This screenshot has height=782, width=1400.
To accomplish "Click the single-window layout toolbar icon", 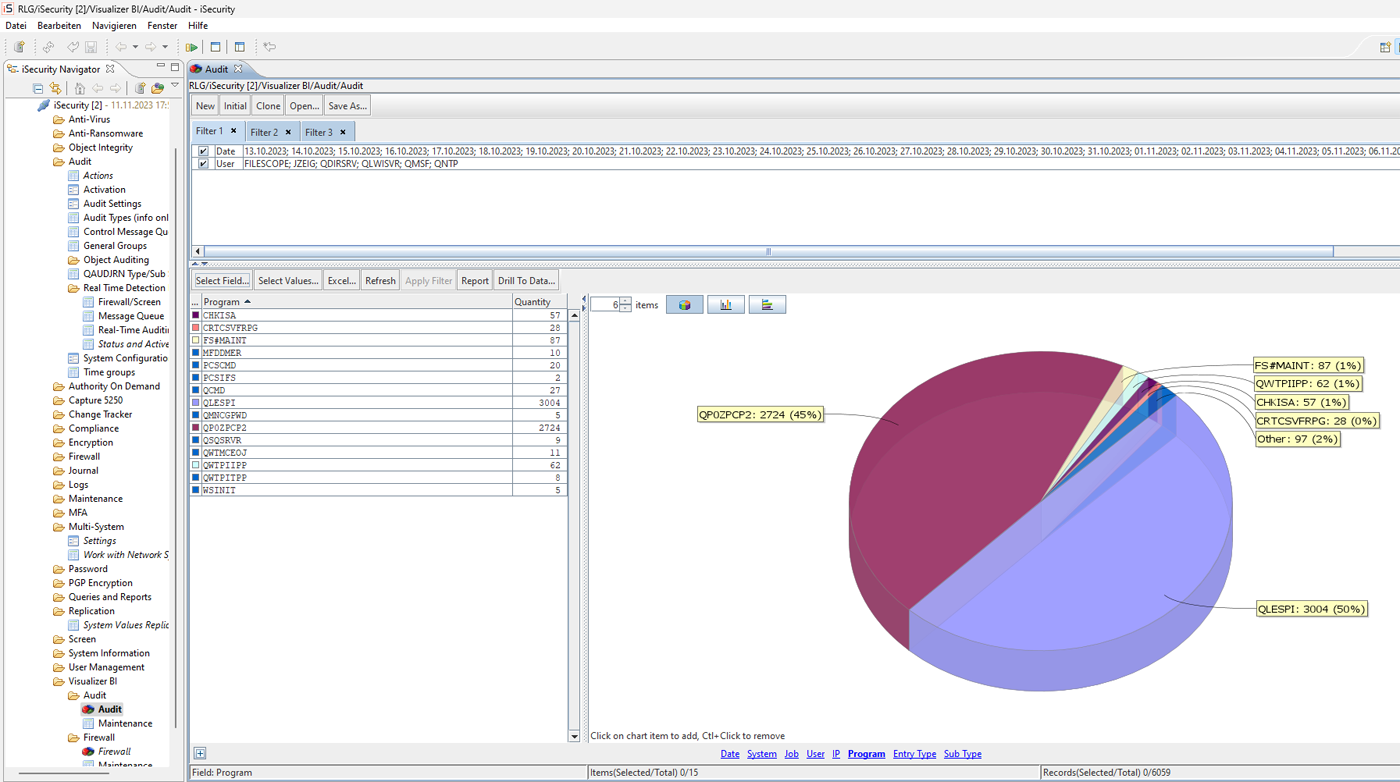I will pyautogui.click(x=215, y=47).
